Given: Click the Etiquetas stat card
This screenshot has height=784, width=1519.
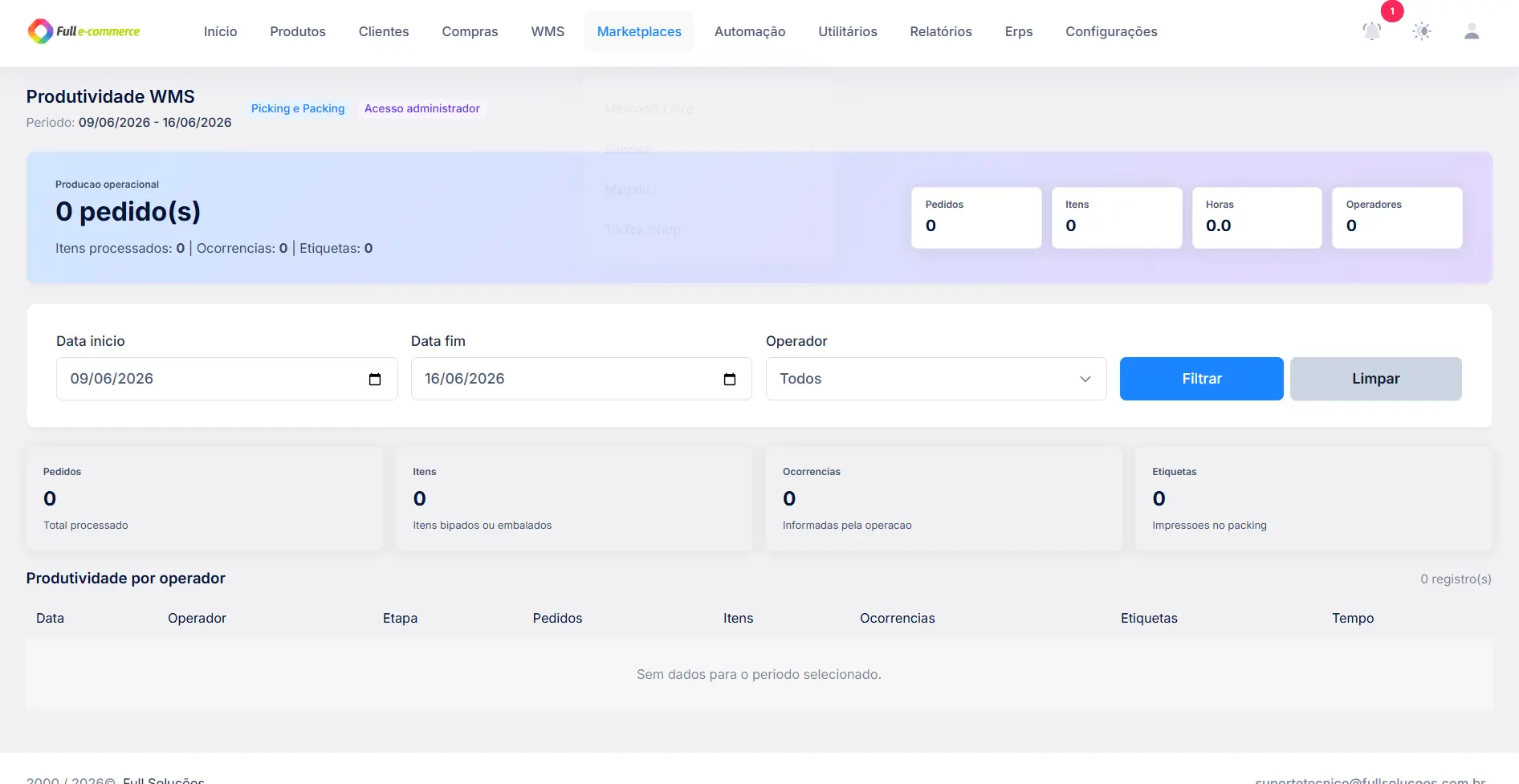Looking at the screenshot, I should pyautogui.click(x=1313, y=498).
